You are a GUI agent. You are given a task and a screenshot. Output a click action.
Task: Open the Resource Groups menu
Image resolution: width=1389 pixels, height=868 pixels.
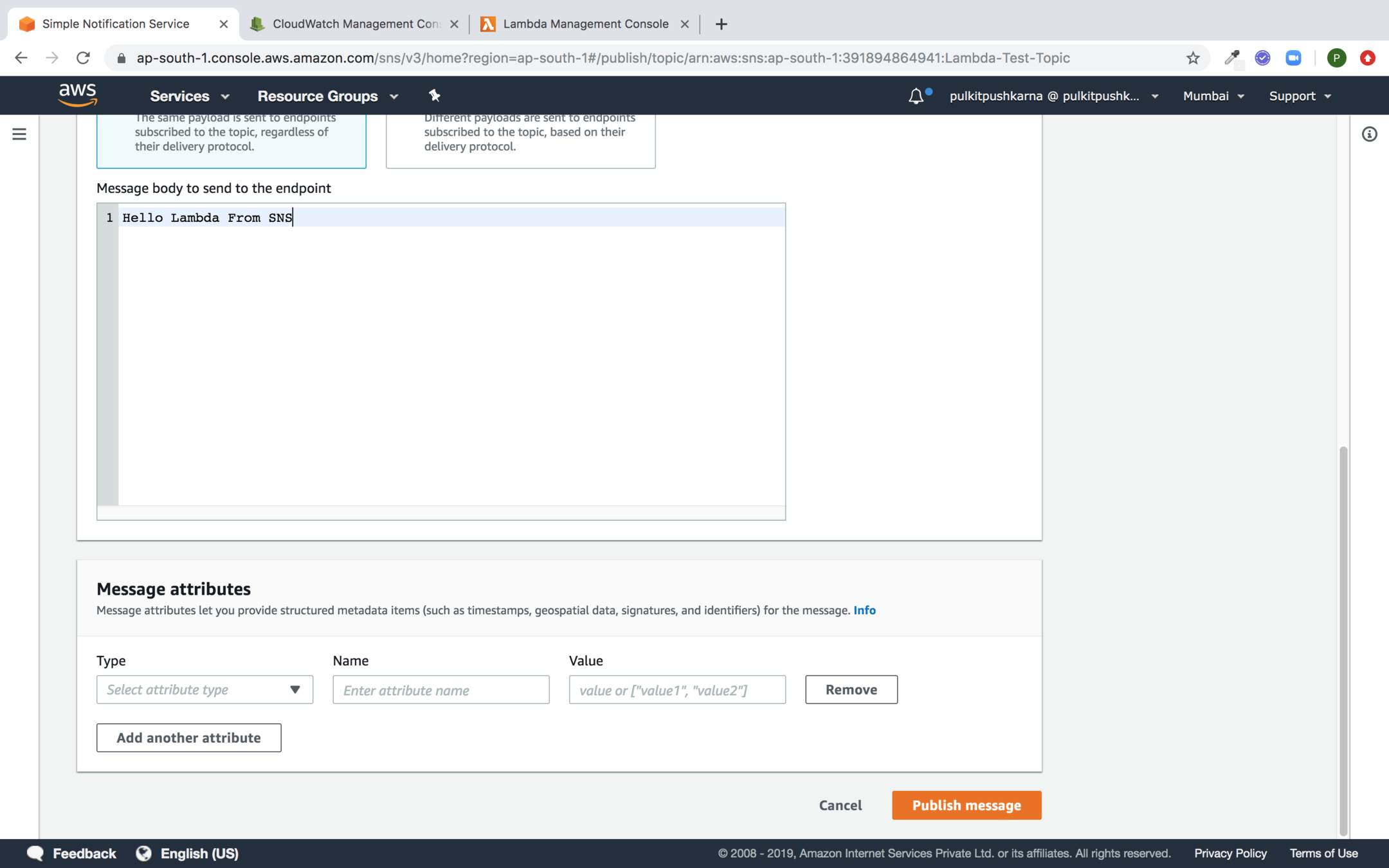[327, 96]
